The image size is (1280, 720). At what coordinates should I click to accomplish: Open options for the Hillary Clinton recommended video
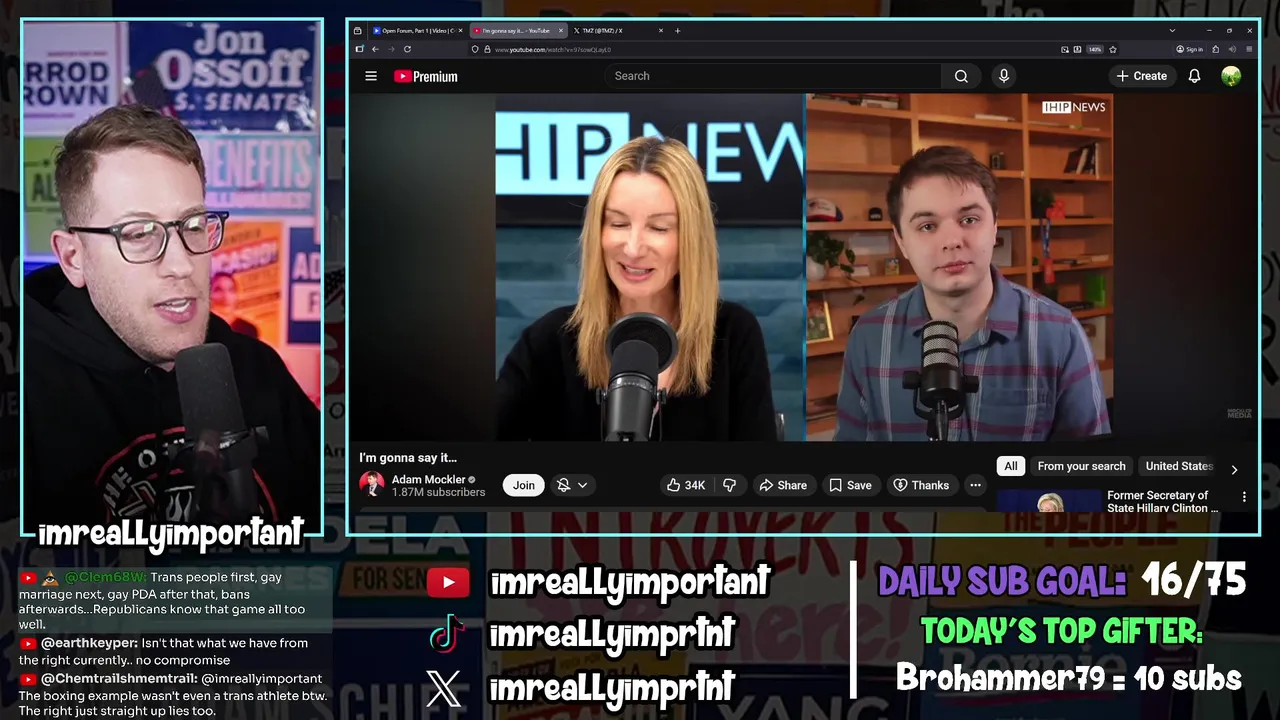pyautogui.click(x=1244, y=497)
